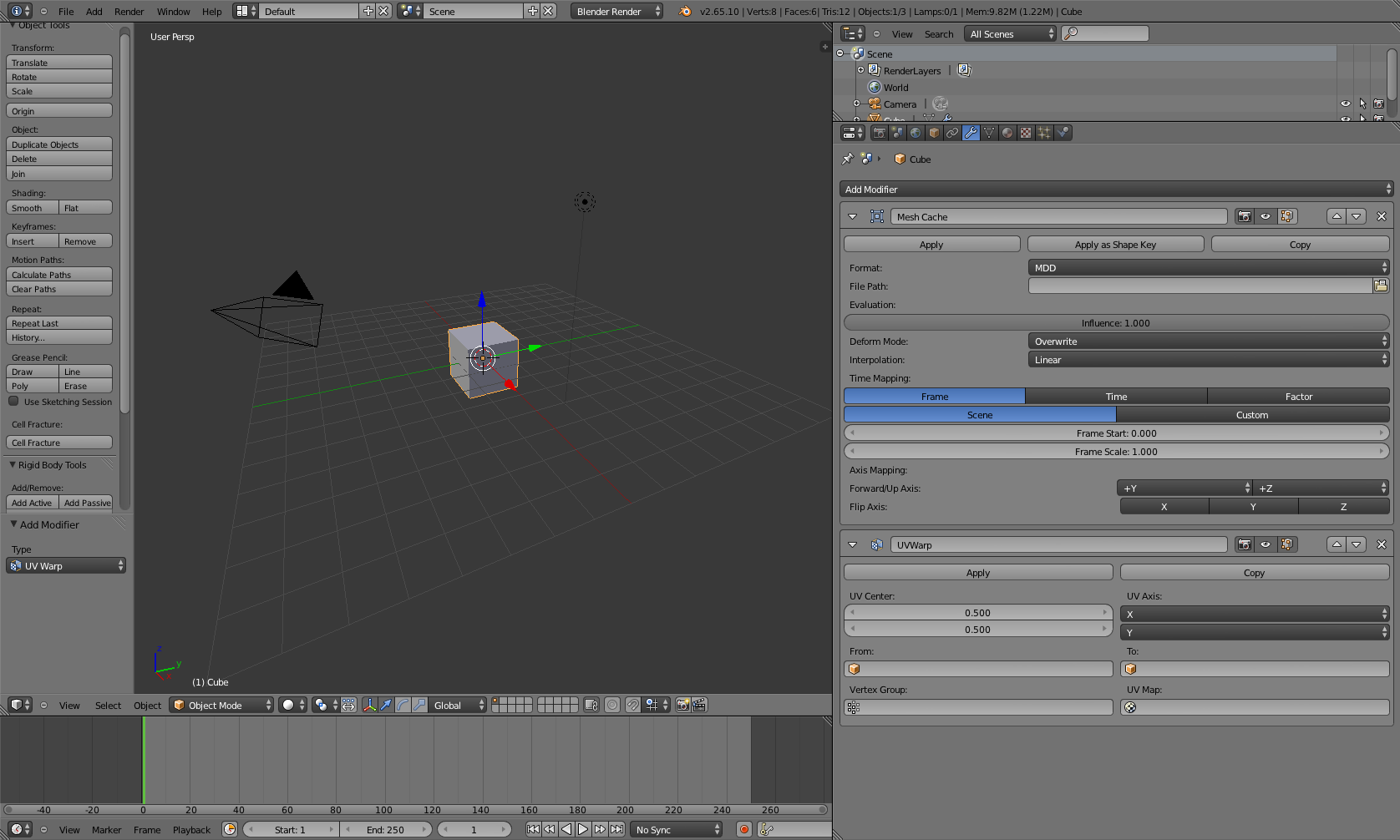Toggle Mesh Cache render visibility camera icon
1400x840 pixels.
coord(1245,216)
